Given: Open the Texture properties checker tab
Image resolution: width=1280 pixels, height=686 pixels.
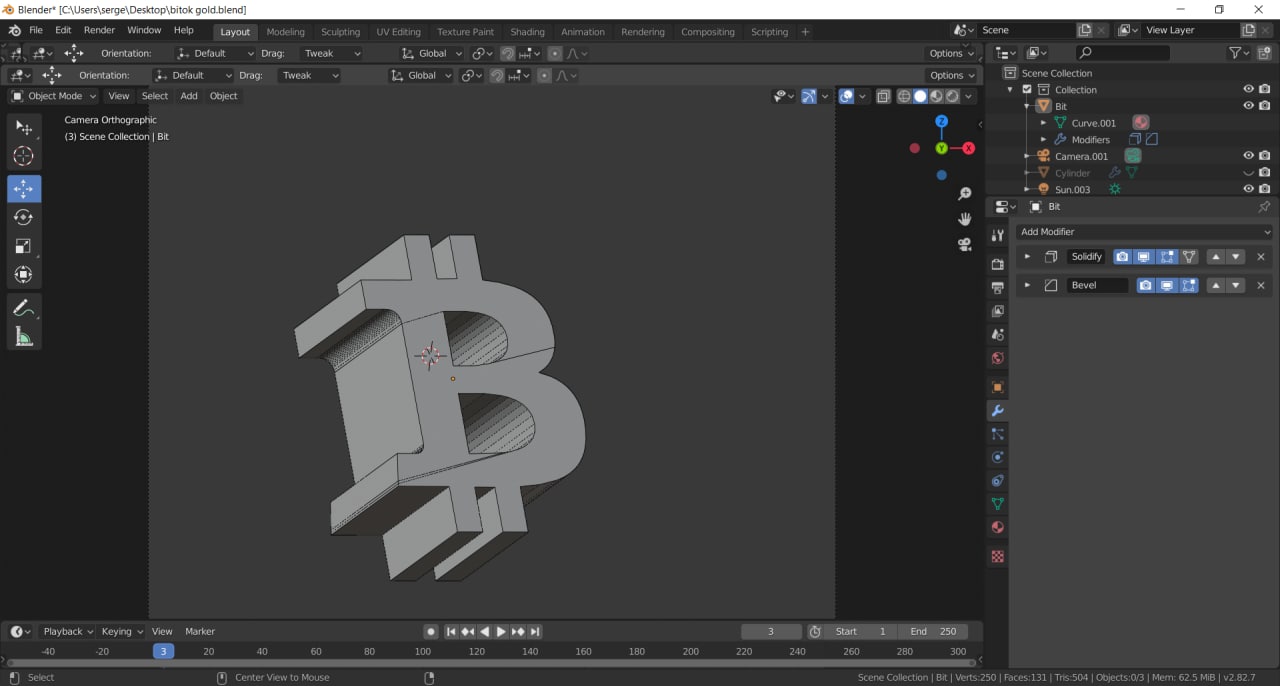Looking at the screenshot, I should [997, 556].
